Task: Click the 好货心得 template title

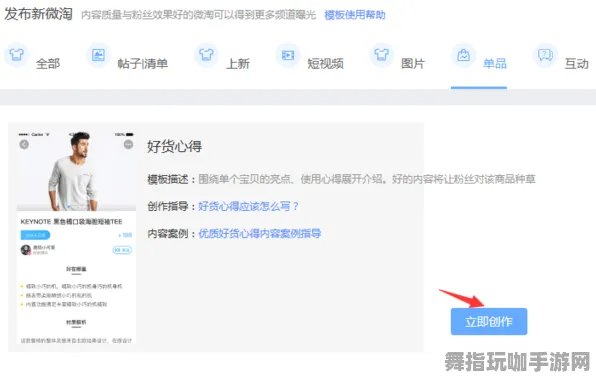Action: [x=174, y=147]
